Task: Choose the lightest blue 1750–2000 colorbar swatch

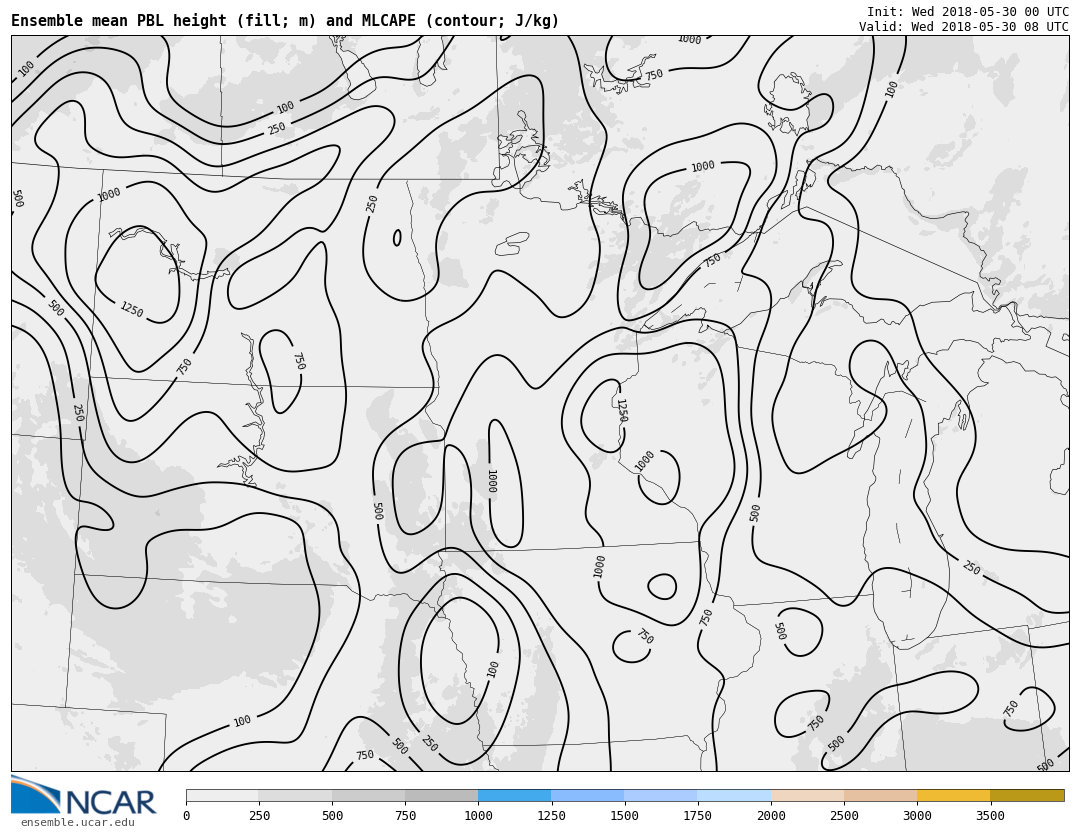Action: tap(734, 795)
